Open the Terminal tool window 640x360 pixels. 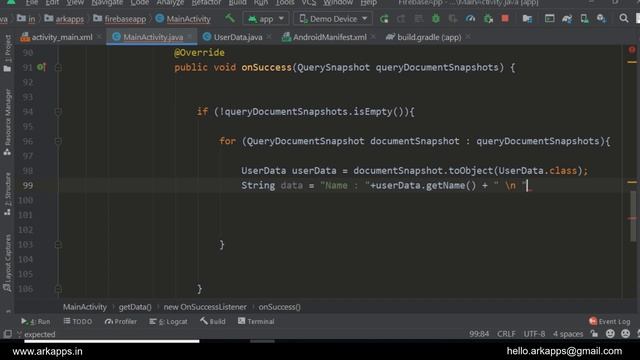tap(256, 322)
